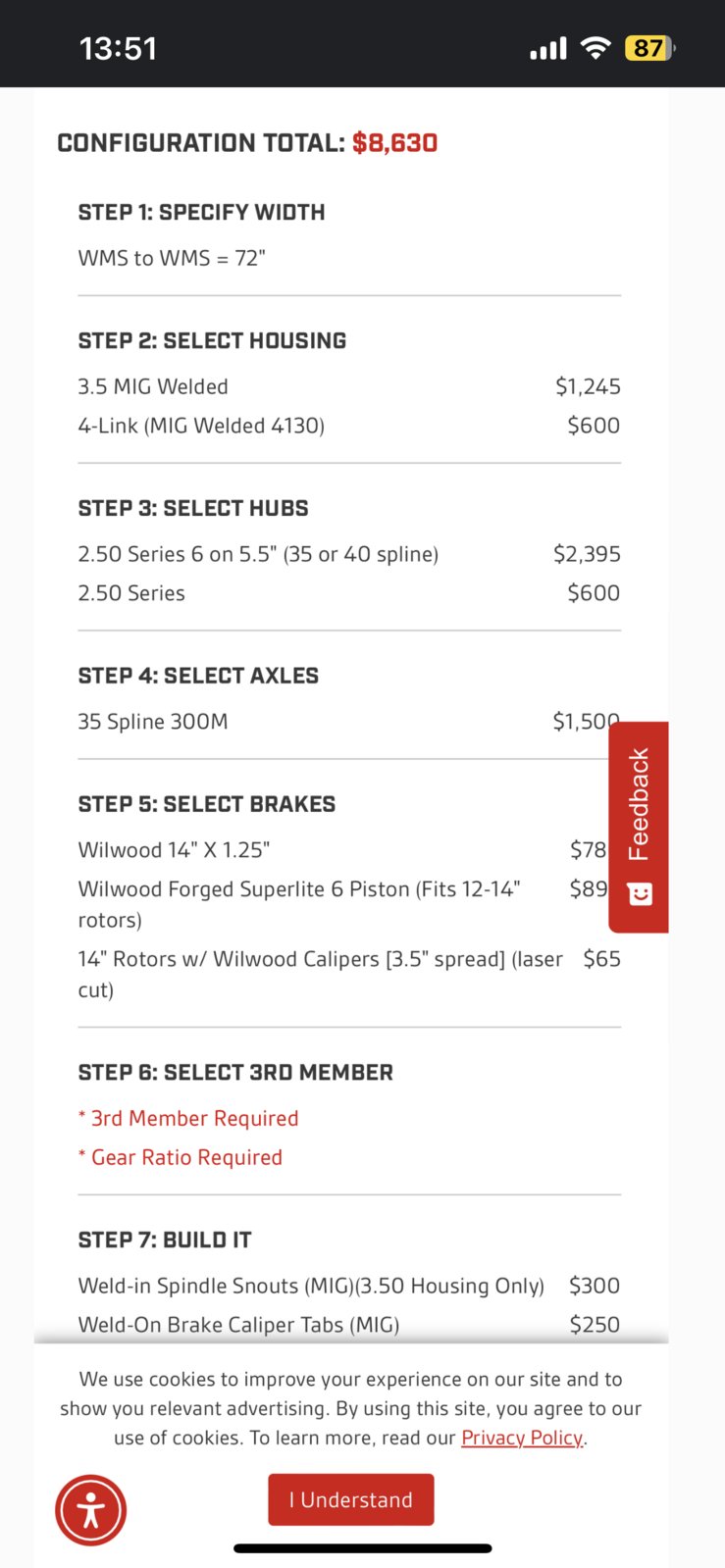
Task: Select Step 3: Select Hubs heading
Action: point(193,508)
